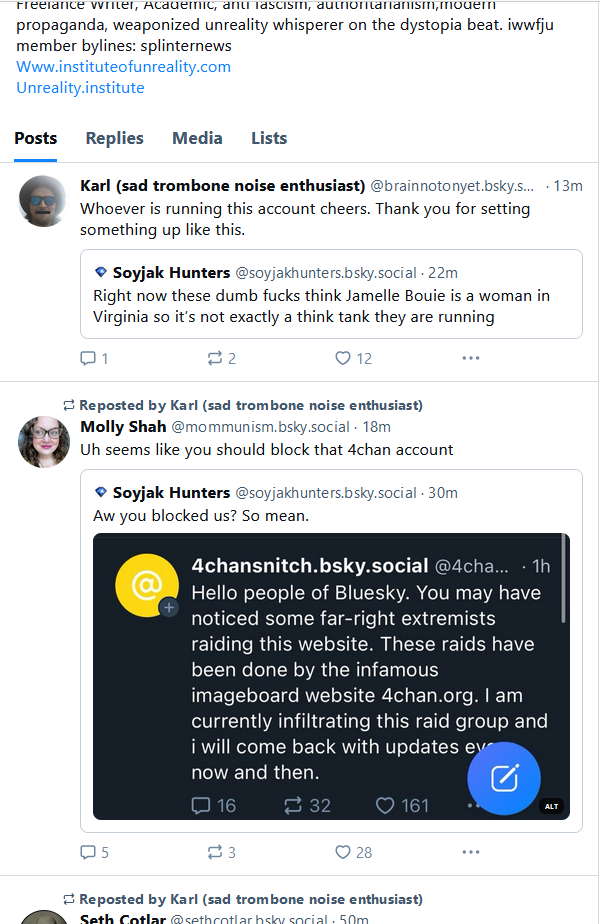Click Molly Shah's display name
600x924 pixels.
tap(123, 427)
